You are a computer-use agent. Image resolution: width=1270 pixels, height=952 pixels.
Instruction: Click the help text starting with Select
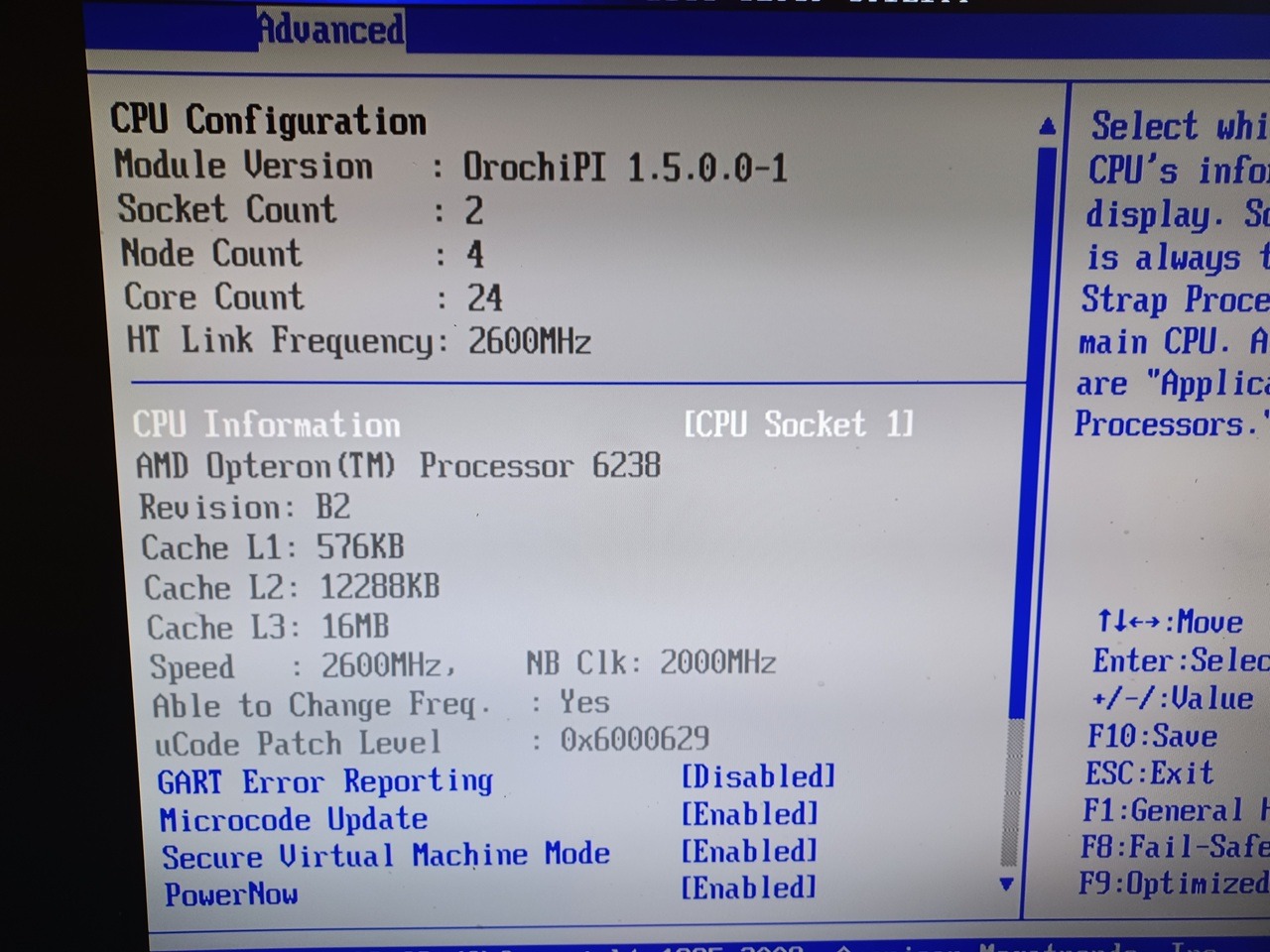click(x=1173, y=276)
